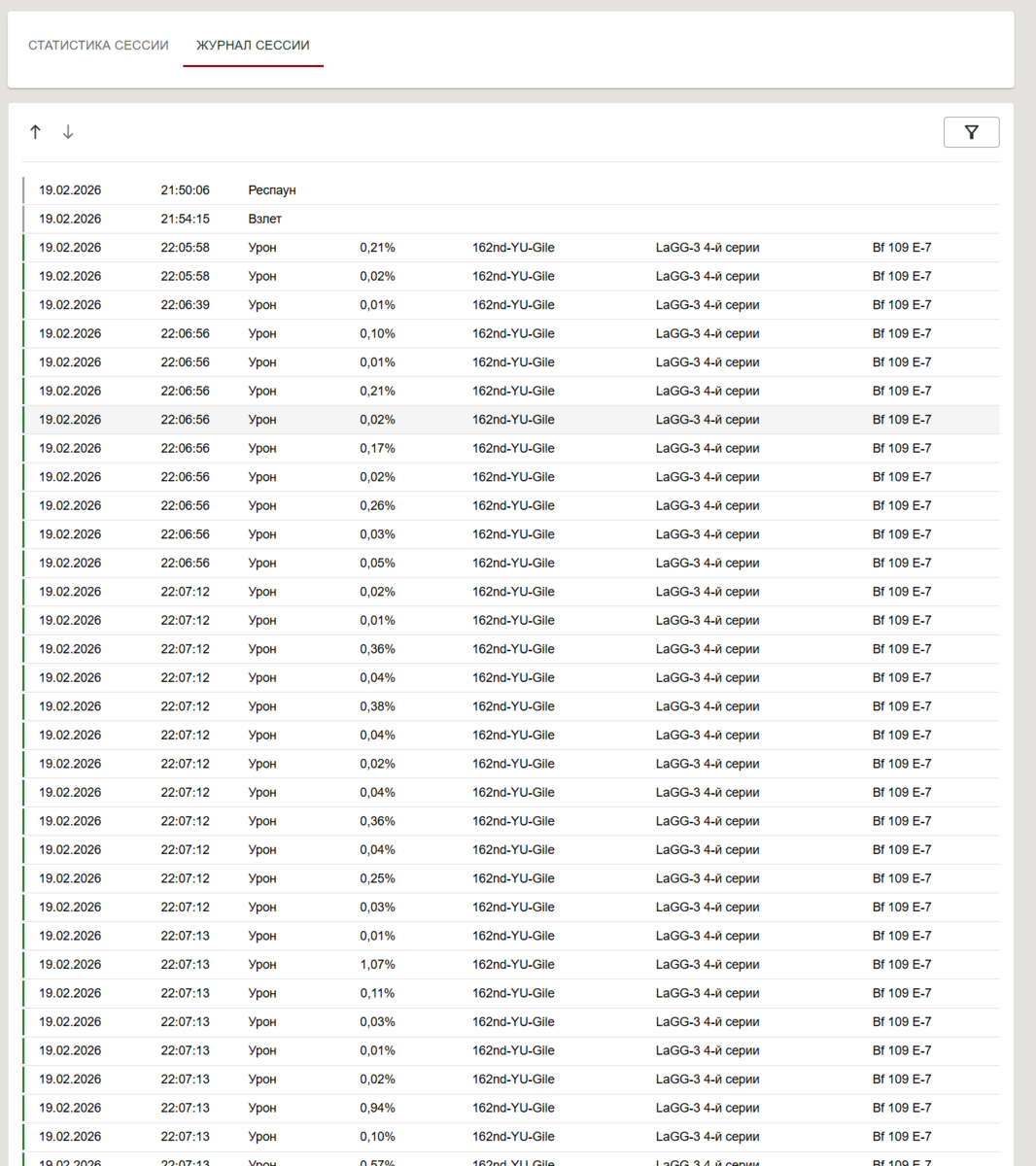Select the Респаун log entry
Screen dimensions: 1036x1166
coord(272,190)
